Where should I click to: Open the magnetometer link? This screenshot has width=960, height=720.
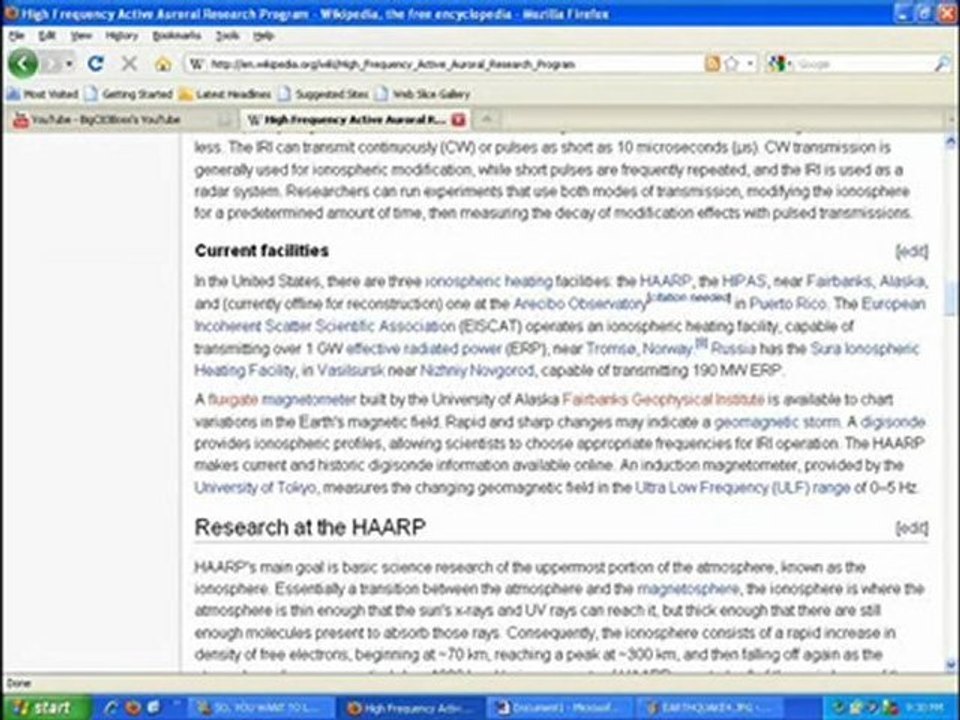[x=309, y=400]
